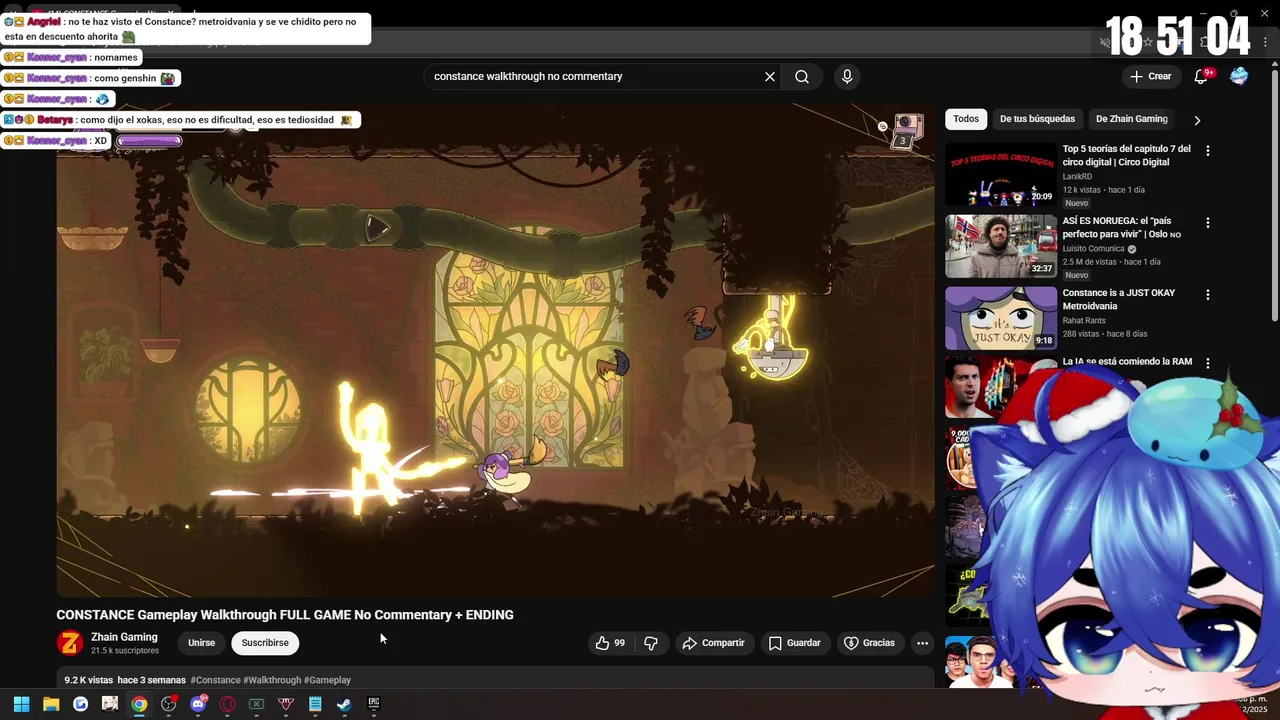The image size is (1280, 720).
Task: Click the #Gameplay hashtag
Action: tap(327, 680)
